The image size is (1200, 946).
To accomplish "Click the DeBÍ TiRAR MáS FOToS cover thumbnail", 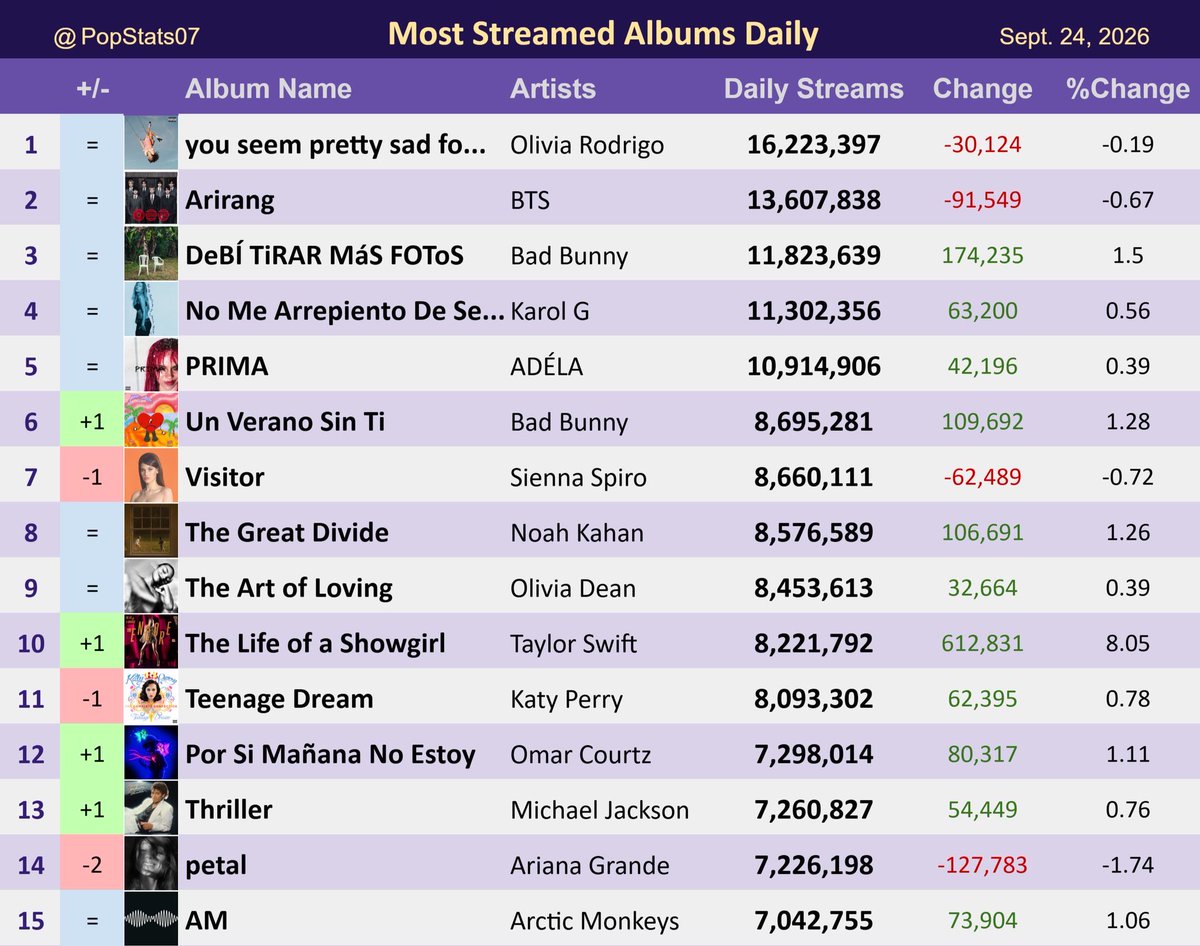I will 151,253.
